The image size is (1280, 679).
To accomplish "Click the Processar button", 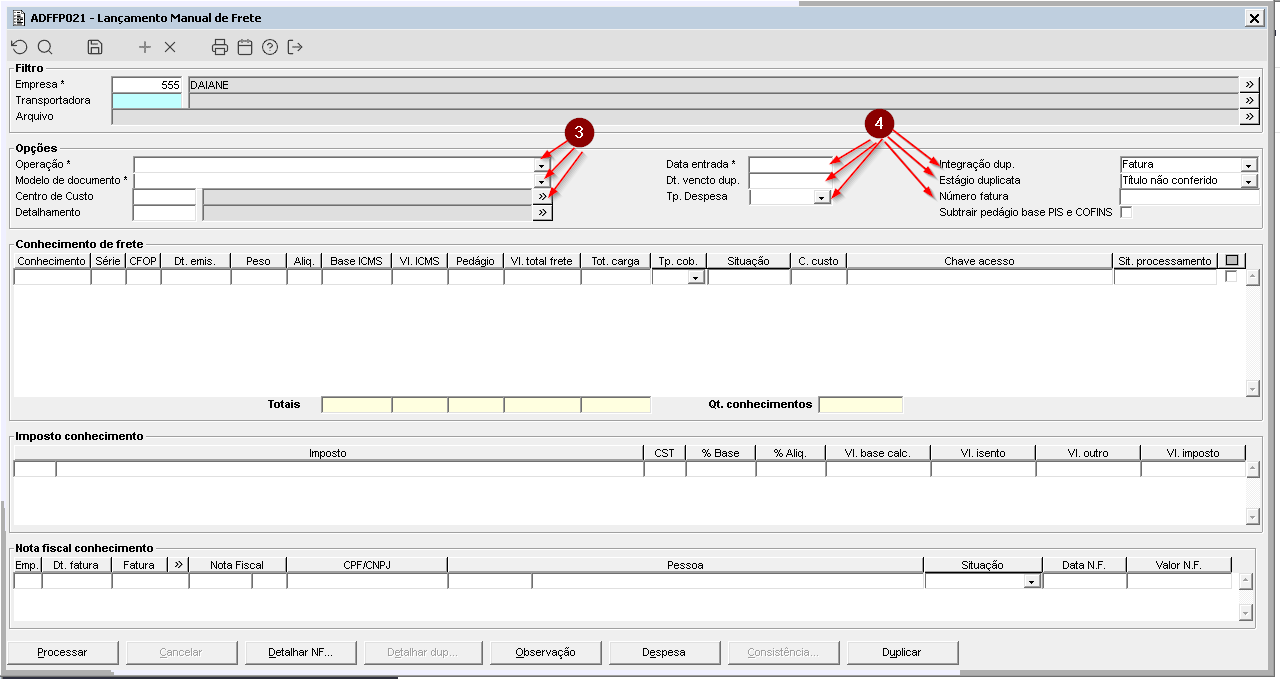I will click(x=62, y=652).
